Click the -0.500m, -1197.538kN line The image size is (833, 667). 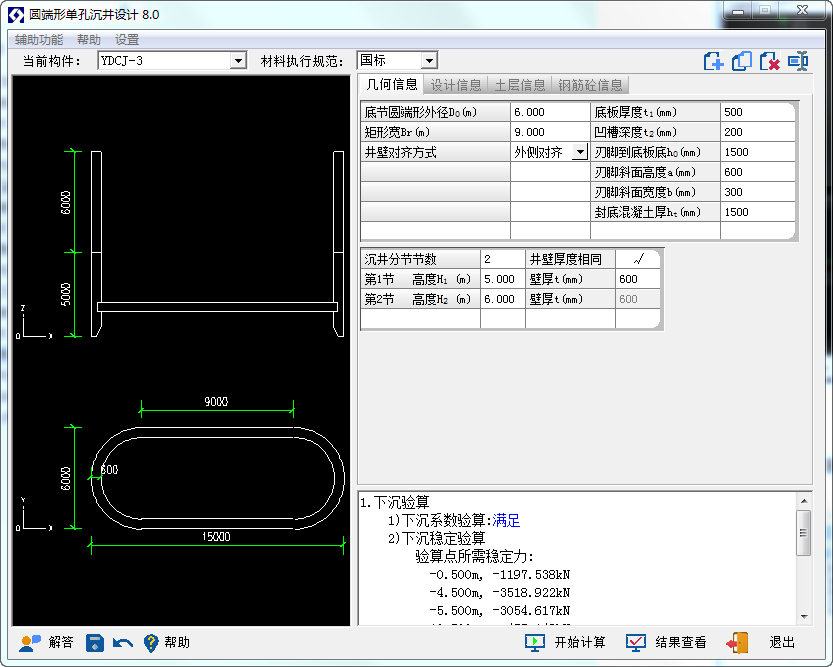coord(499,575)
